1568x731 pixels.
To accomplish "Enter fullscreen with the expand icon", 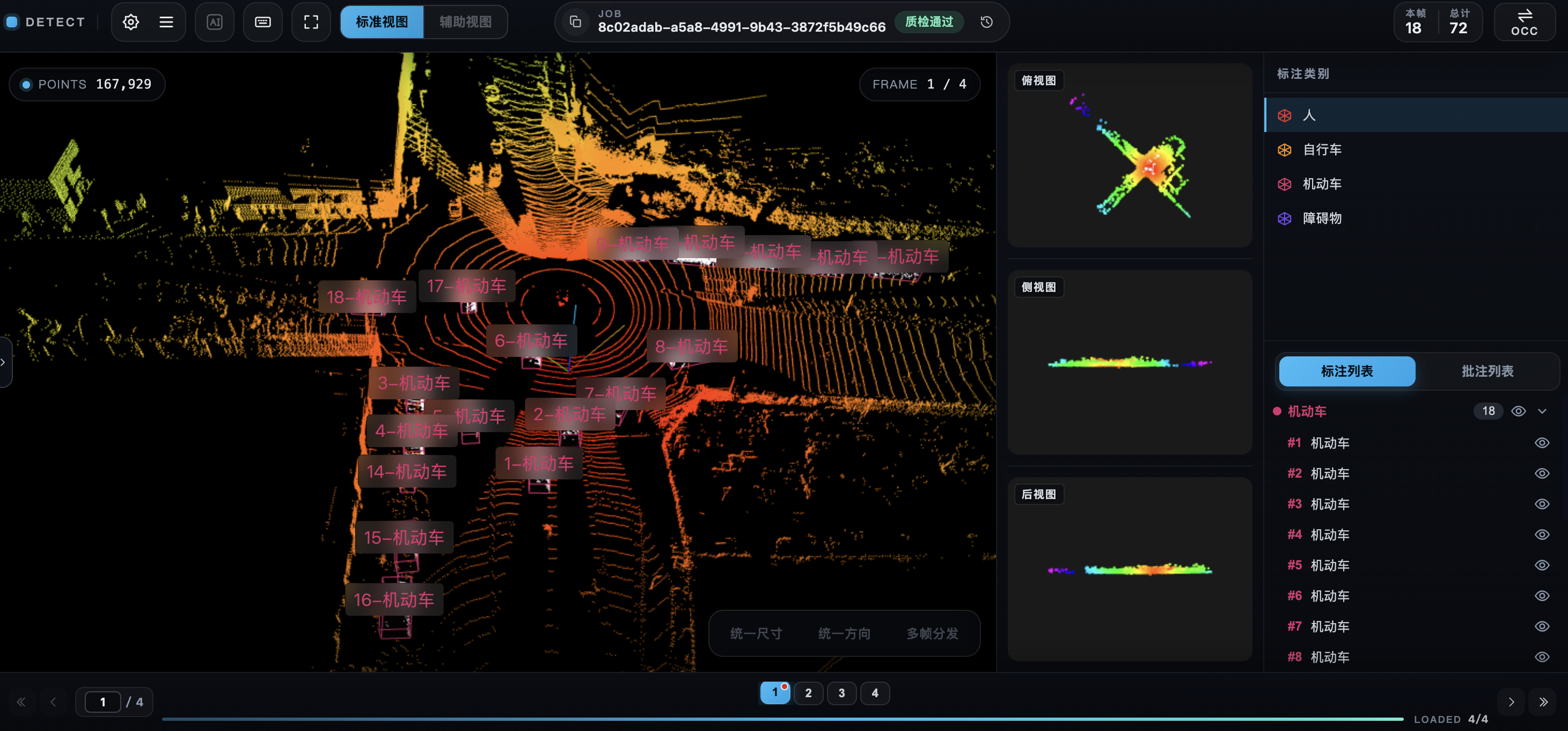I will 311,22.
